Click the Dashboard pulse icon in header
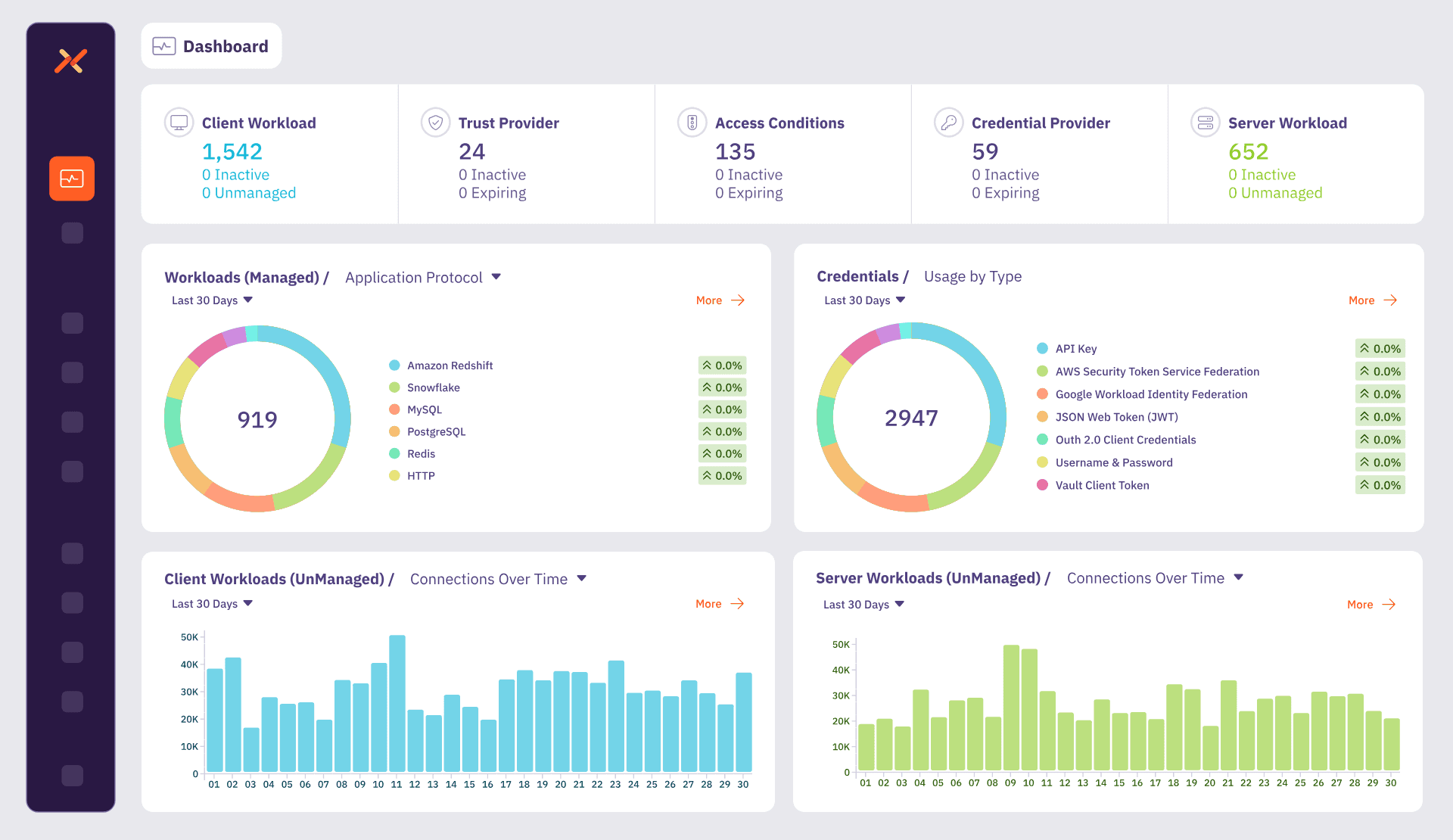1453x840 pixels. tap(164, 46)
